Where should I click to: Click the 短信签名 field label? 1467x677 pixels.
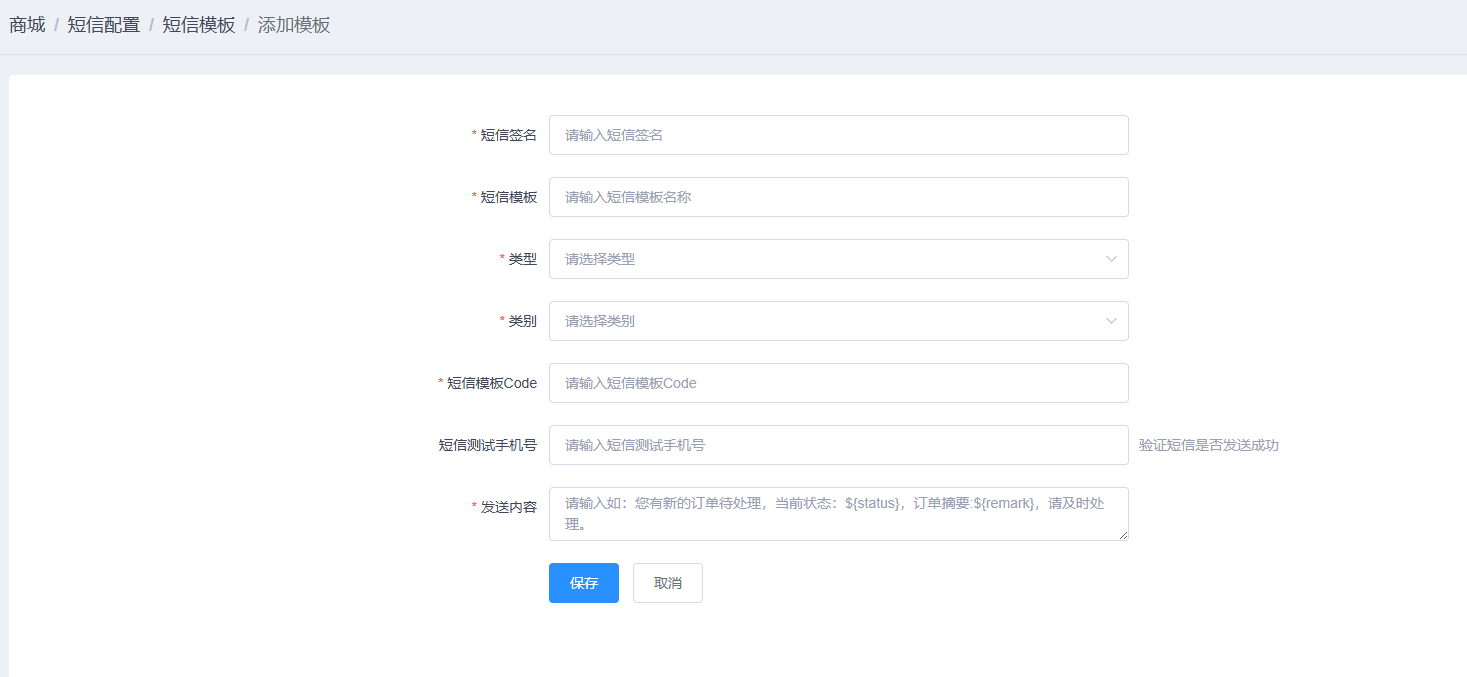tap(508, 135)
